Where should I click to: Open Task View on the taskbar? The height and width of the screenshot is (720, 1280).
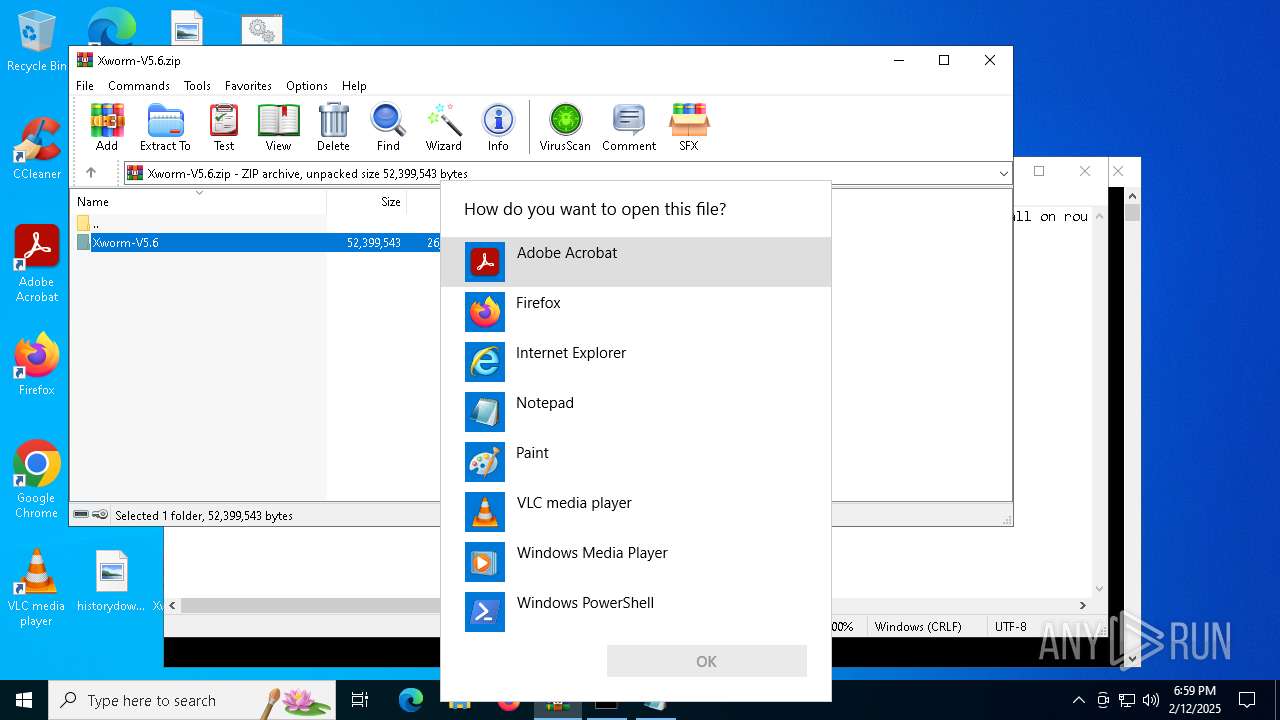[360, 700]
